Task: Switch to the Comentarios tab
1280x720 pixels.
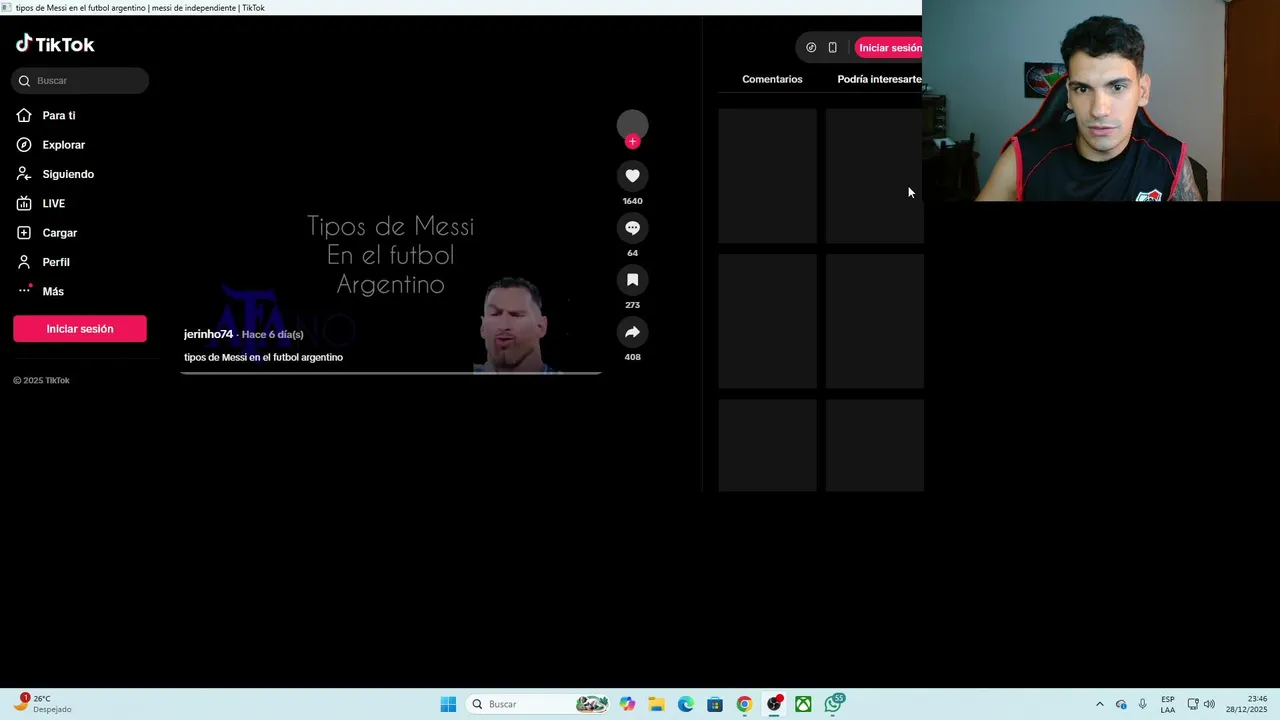Action: point(772,79)
